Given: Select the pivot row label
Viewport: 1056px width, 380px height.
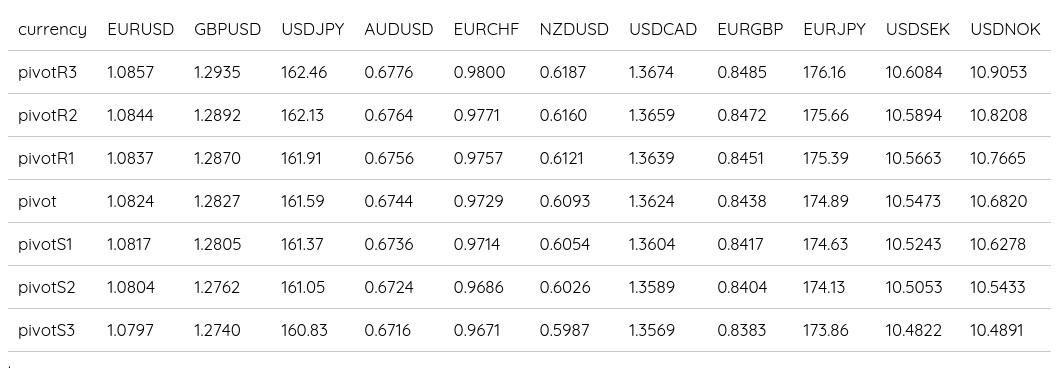Looking at the screenshot, I should point(38,201).
